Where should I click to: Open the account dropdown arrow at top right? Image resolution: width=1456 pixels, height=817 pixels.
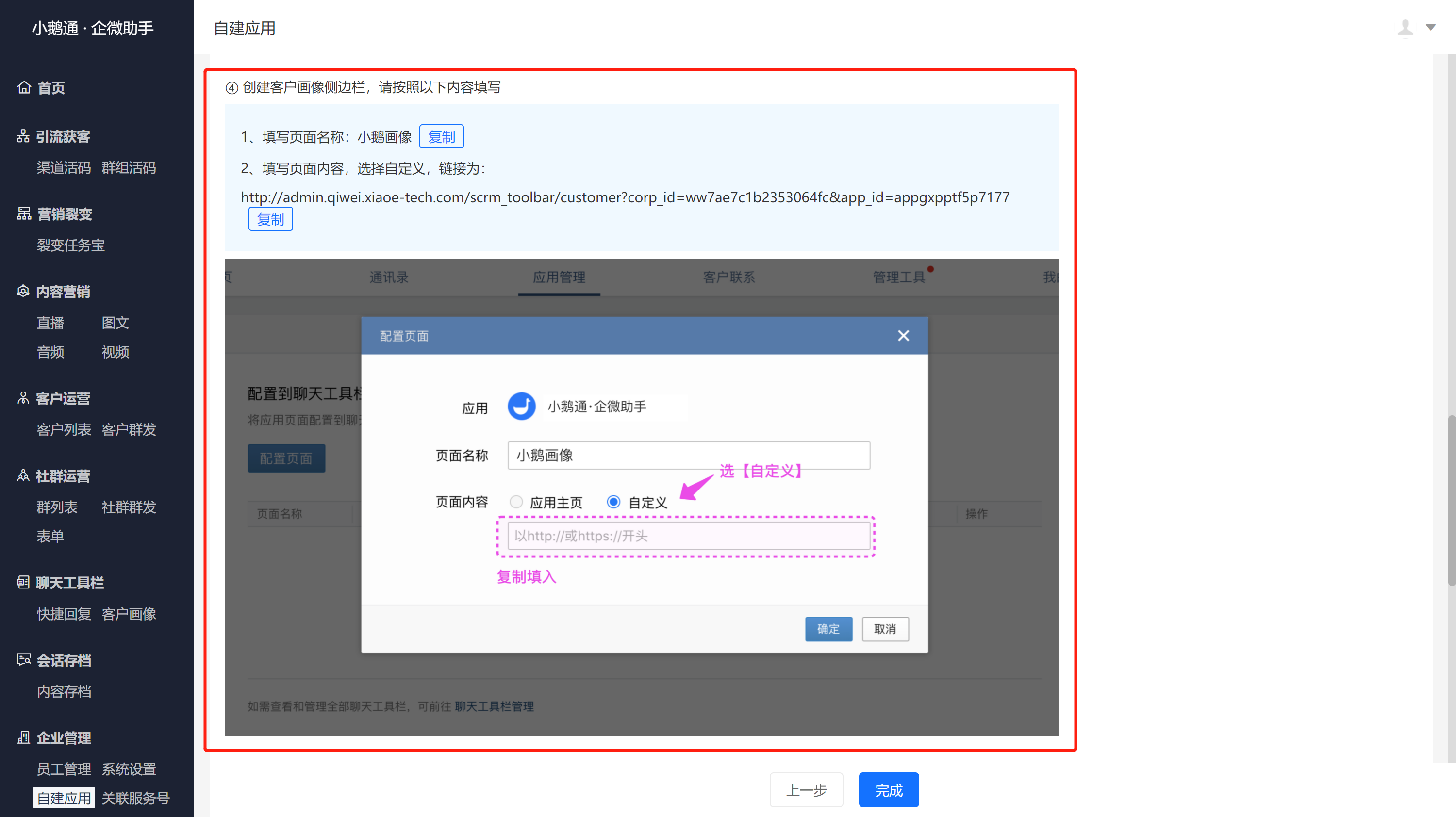[x=1431, y=28]
